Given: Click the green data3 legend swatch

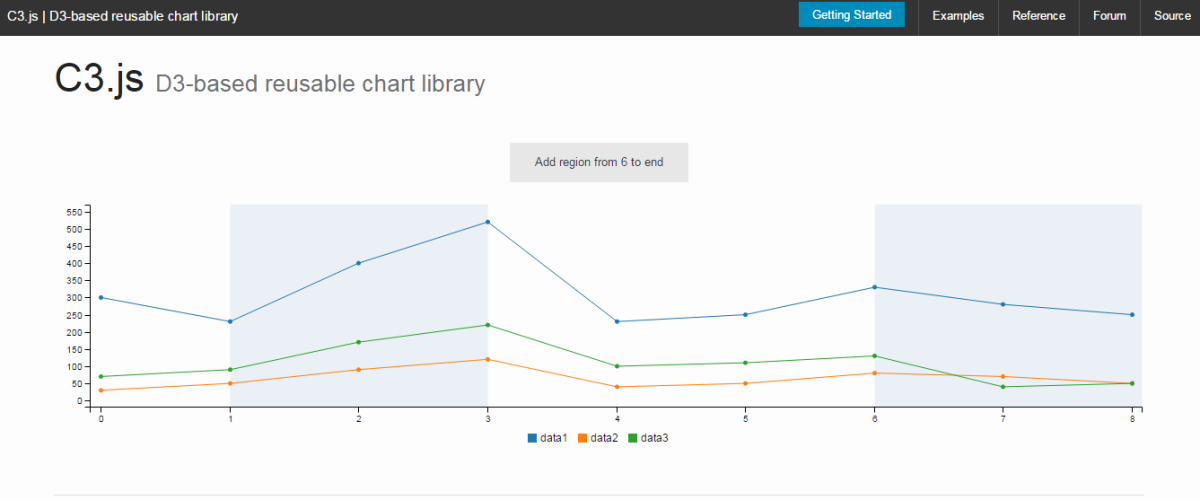Looking at the screenshot, I should (x=632, y=438).
